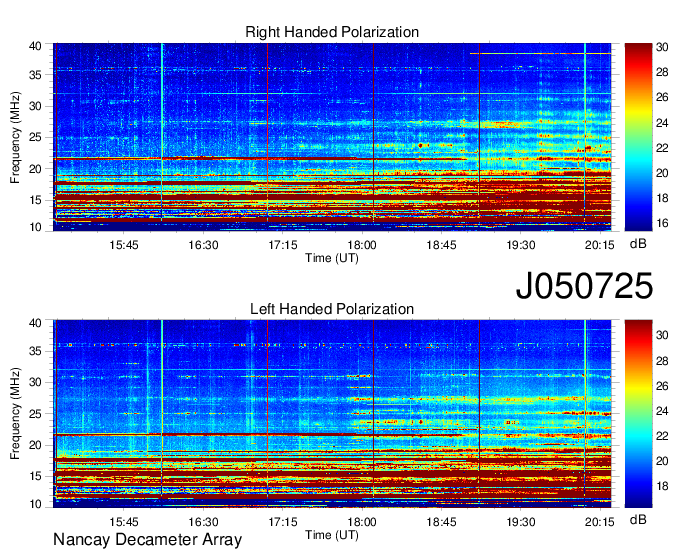Click the 17:15 time tick on the left-handed plot
Screen dimensions: 680x552
(283, 522)
